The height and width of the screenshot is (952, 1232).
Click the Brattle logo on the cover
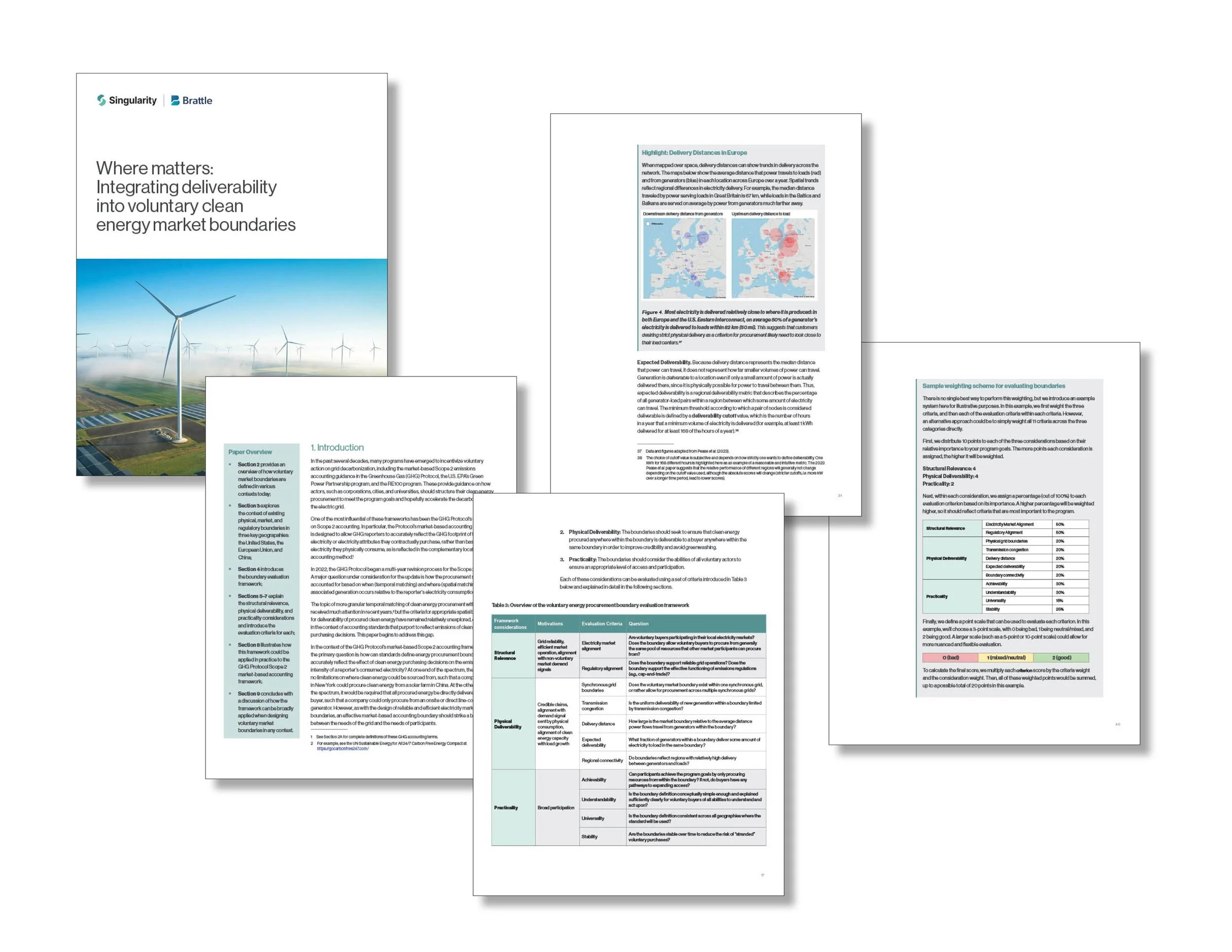(192, 101)
